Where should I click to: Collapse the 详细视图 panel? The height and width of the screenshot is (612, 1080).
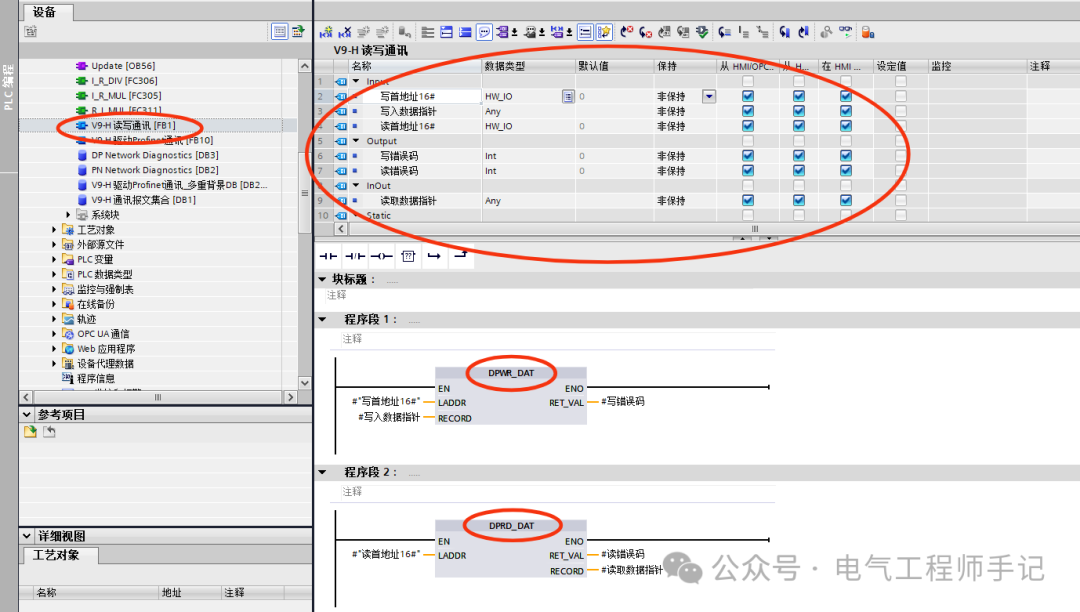click(x=27, y=536)
